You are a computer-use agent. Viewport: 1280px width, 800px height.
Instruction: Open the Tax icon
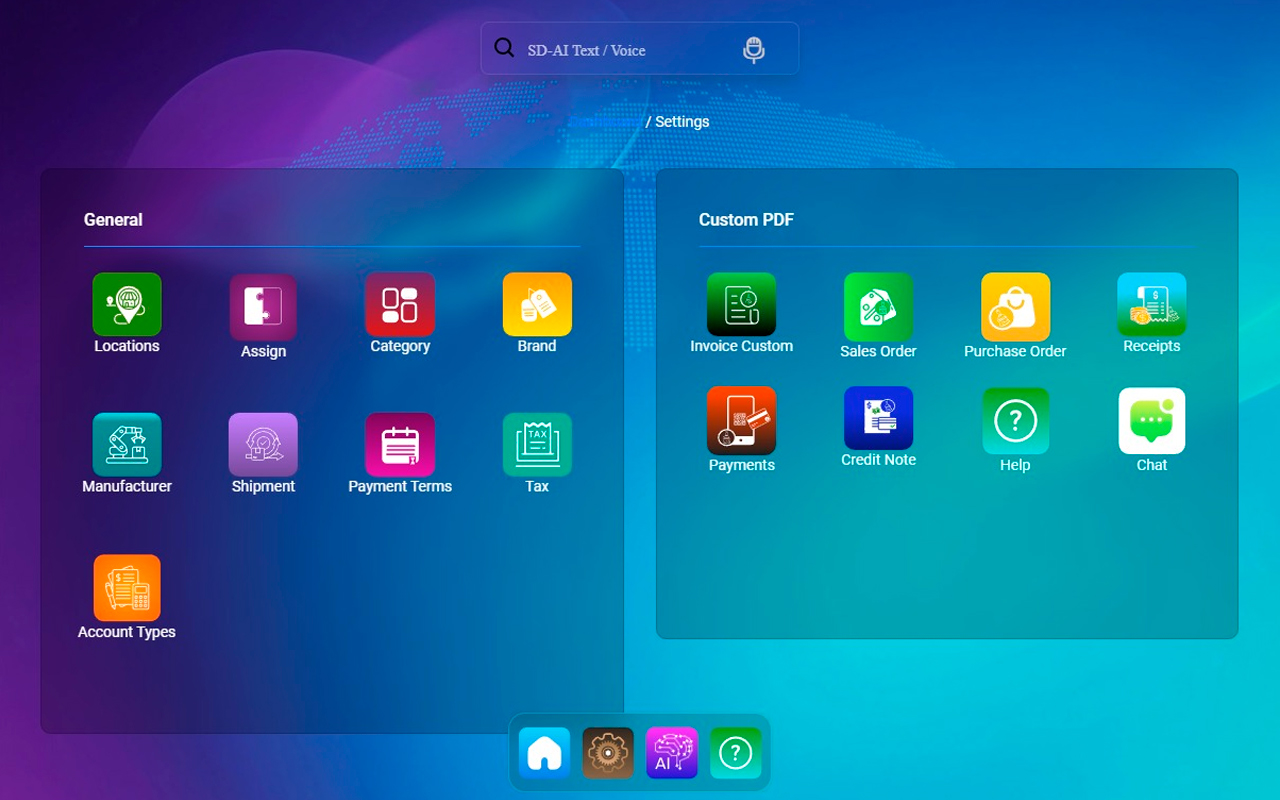point(537,444)
